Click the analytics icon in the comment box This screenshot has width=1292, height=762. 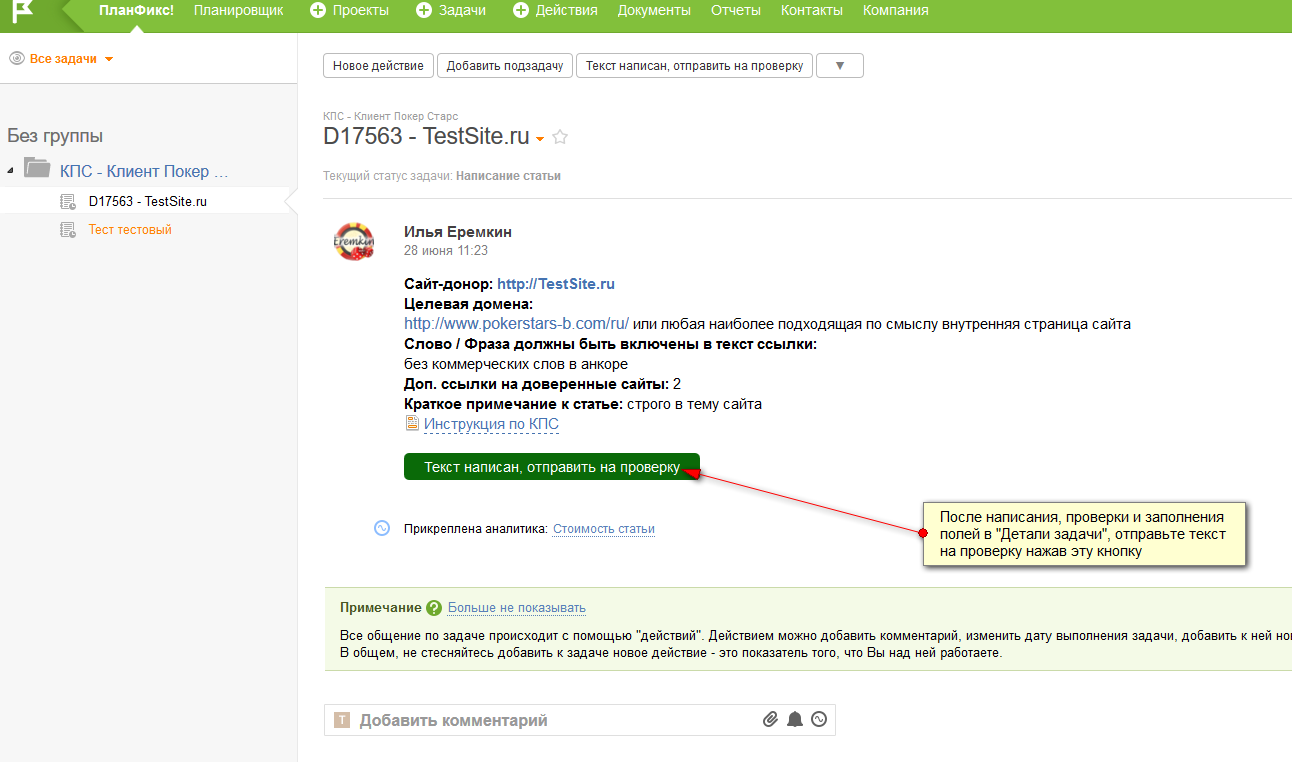click(x=819, y=719)
